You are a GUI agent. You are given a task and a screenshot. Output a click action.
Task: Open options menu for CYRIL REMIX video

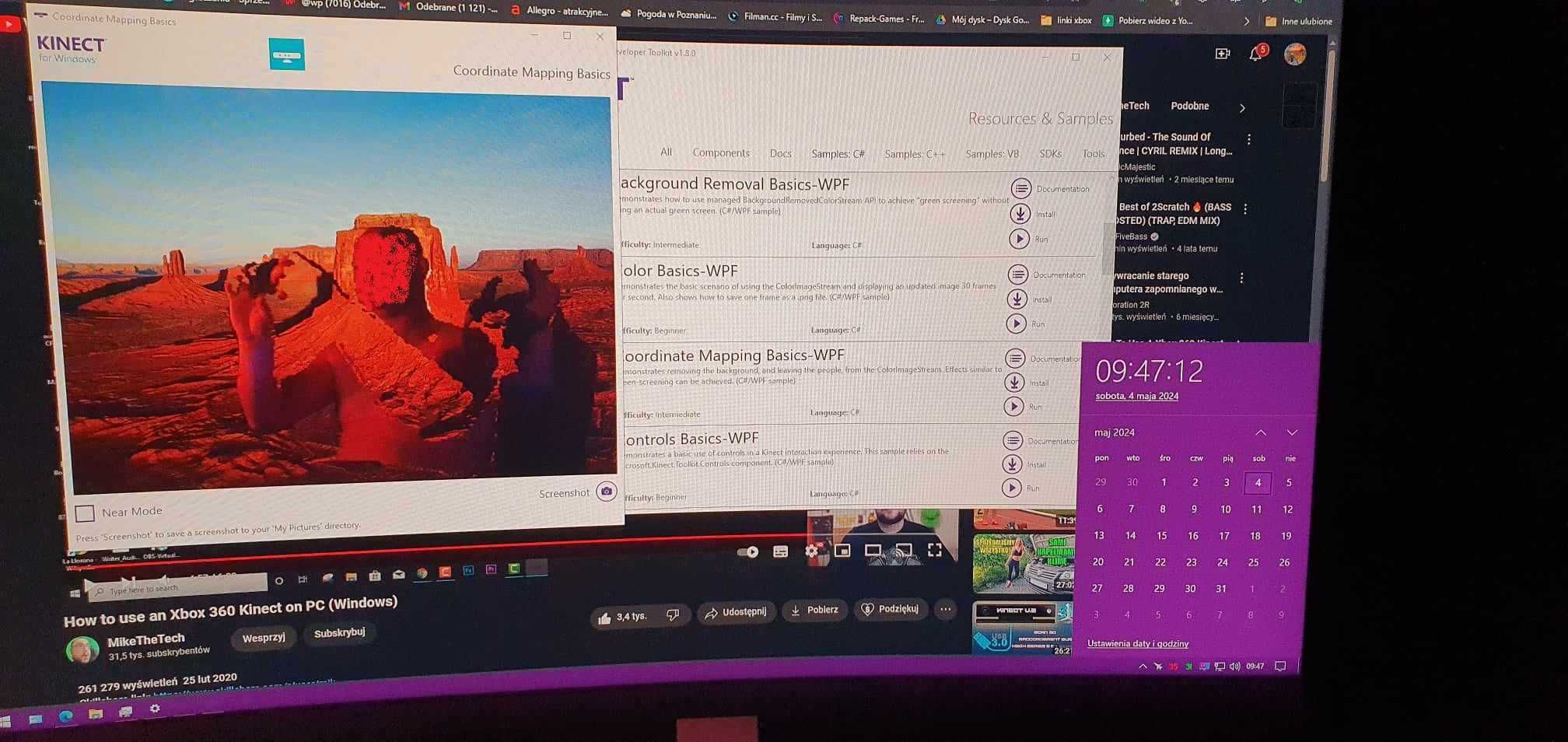(x=1249, y=139)
